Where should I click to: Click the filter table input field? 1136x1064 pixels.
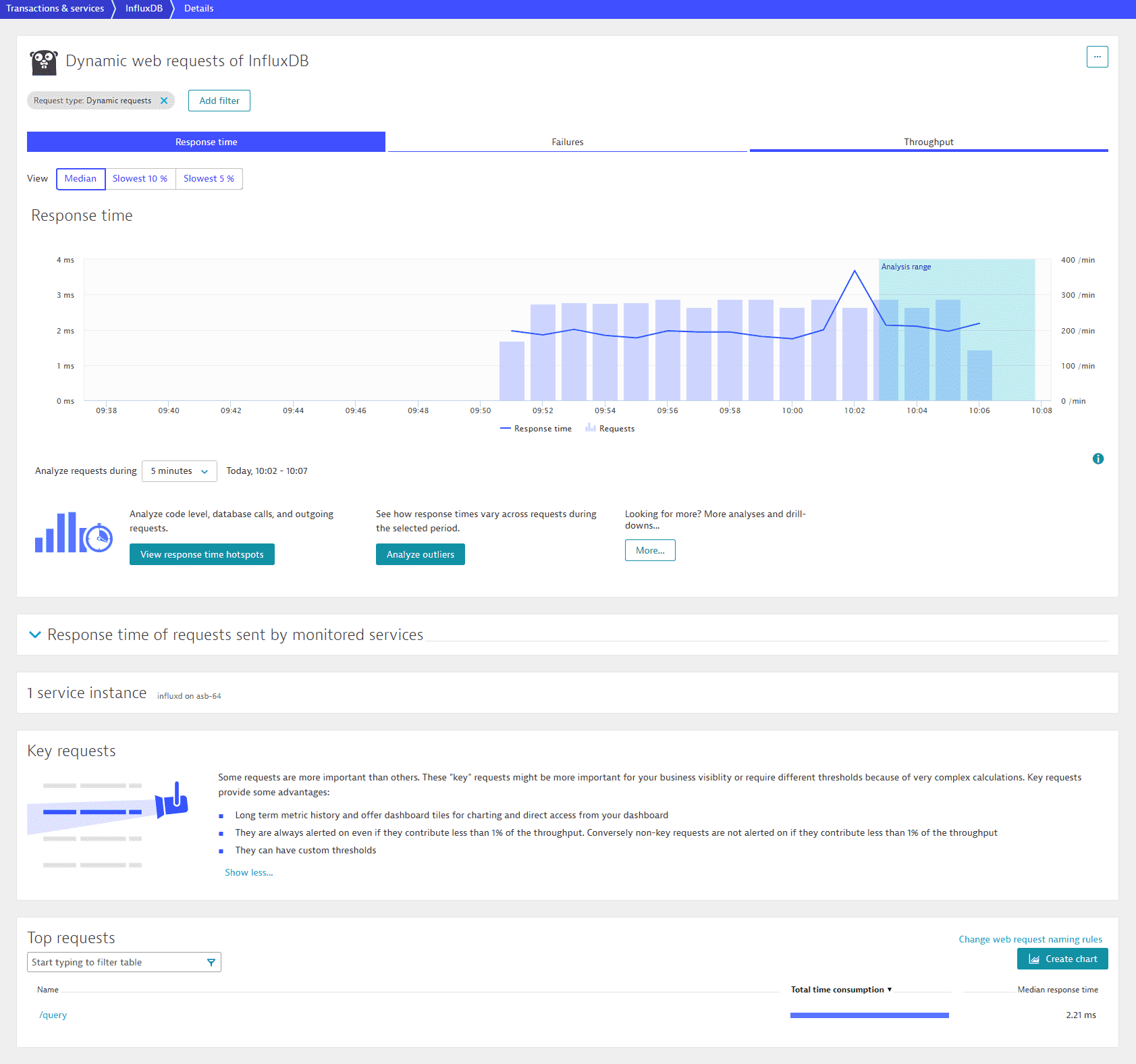tap(124, 962)
